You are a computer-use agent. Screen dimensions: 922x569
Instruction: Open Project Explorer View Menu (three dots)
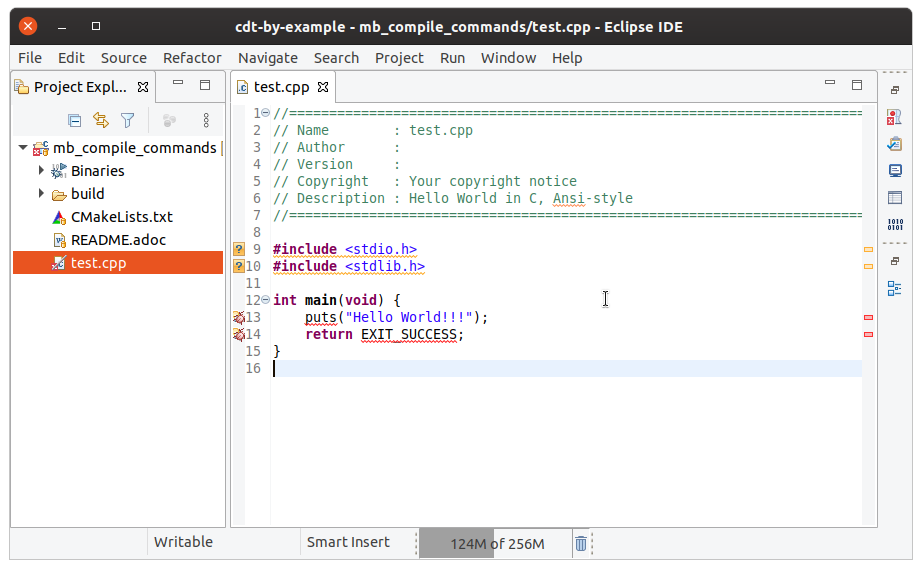206,120
